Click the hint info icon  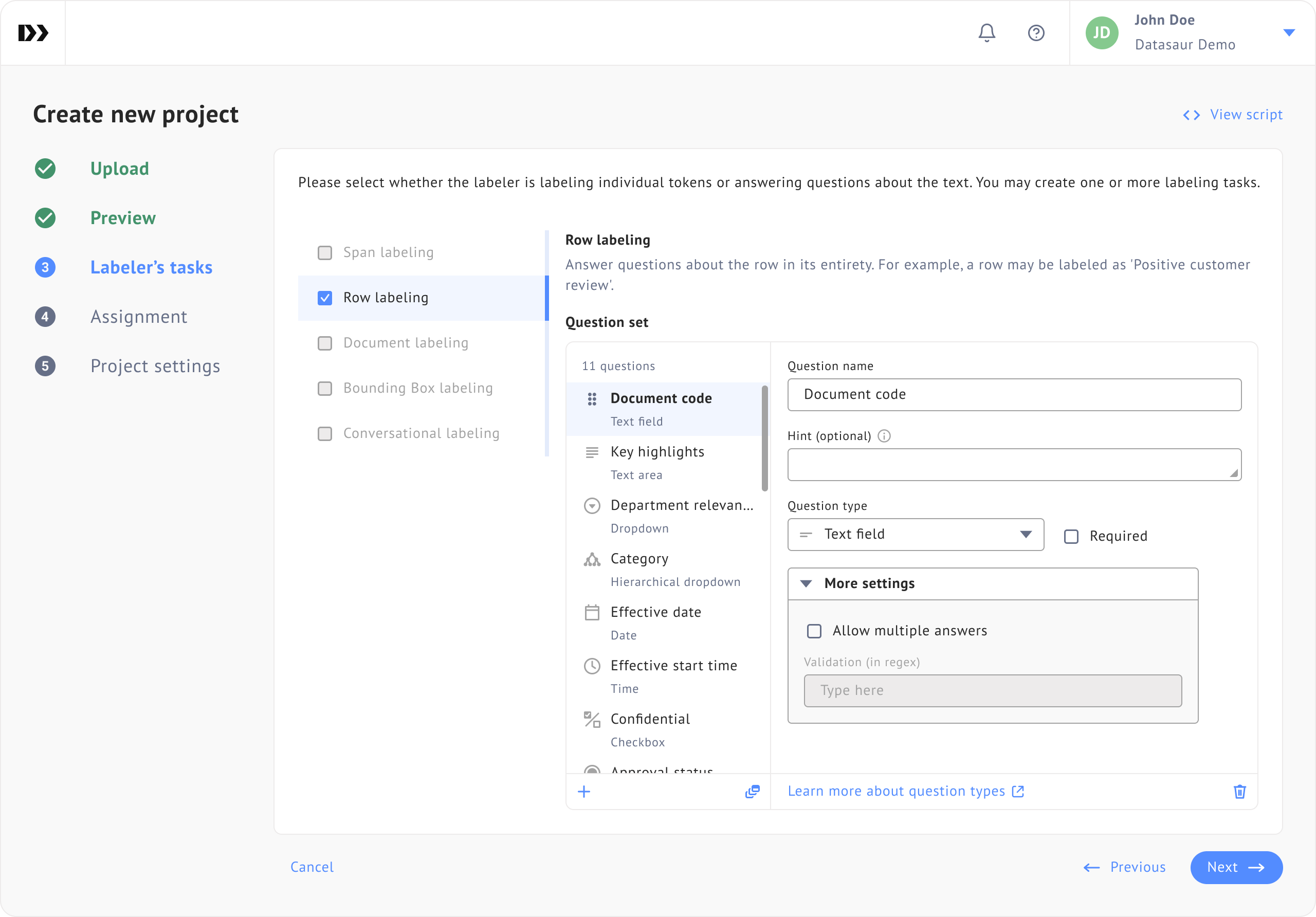[x=884, y=436]
